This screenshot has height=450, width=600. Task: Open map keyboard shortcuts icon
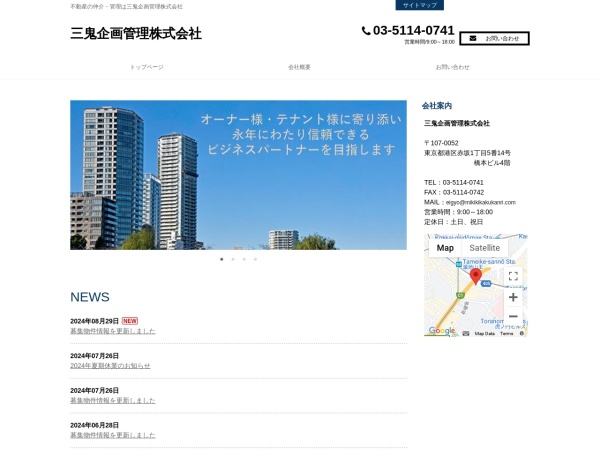pos(466,334)
